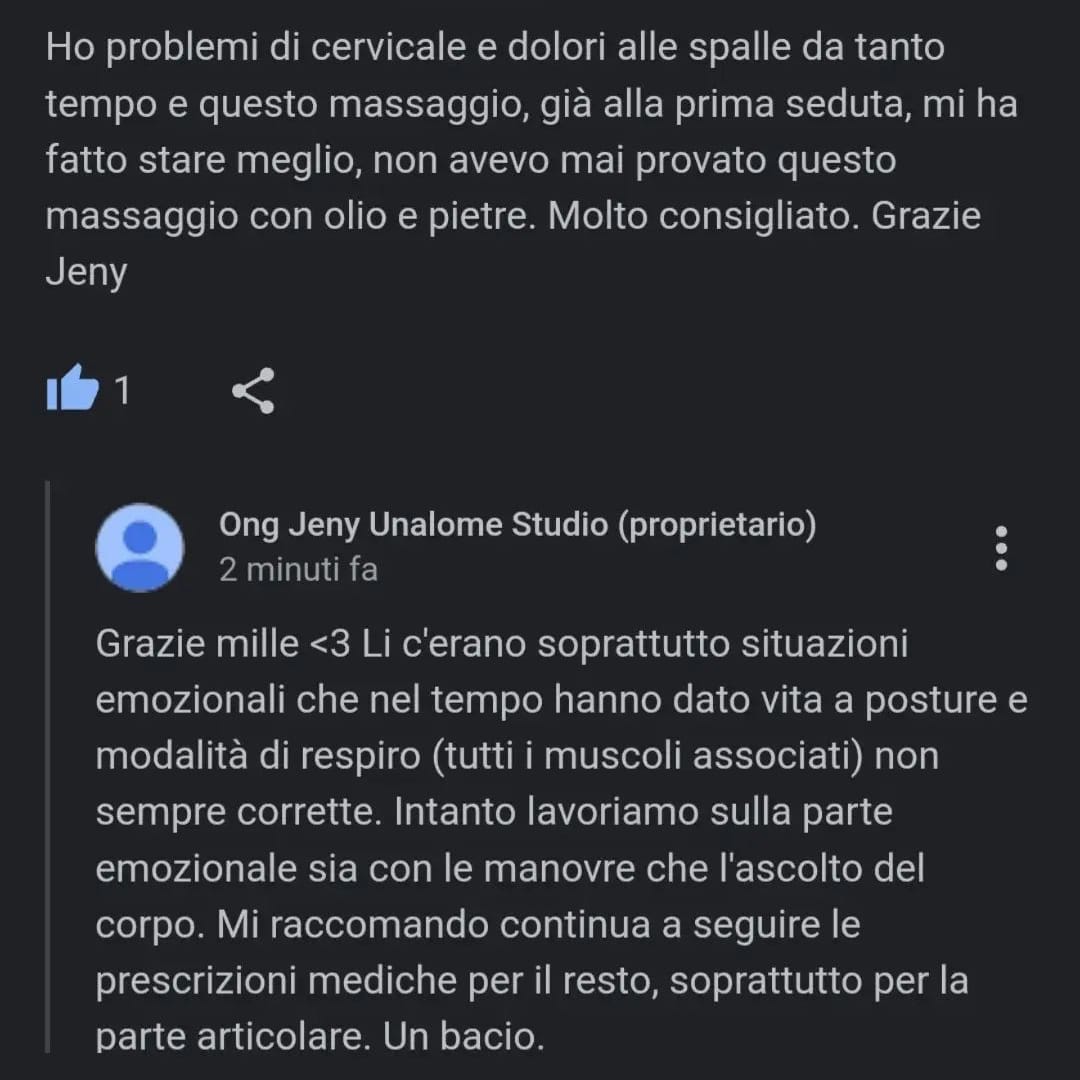Select the review line starting 'Ho problemi di cervicale'

(495, 48)
